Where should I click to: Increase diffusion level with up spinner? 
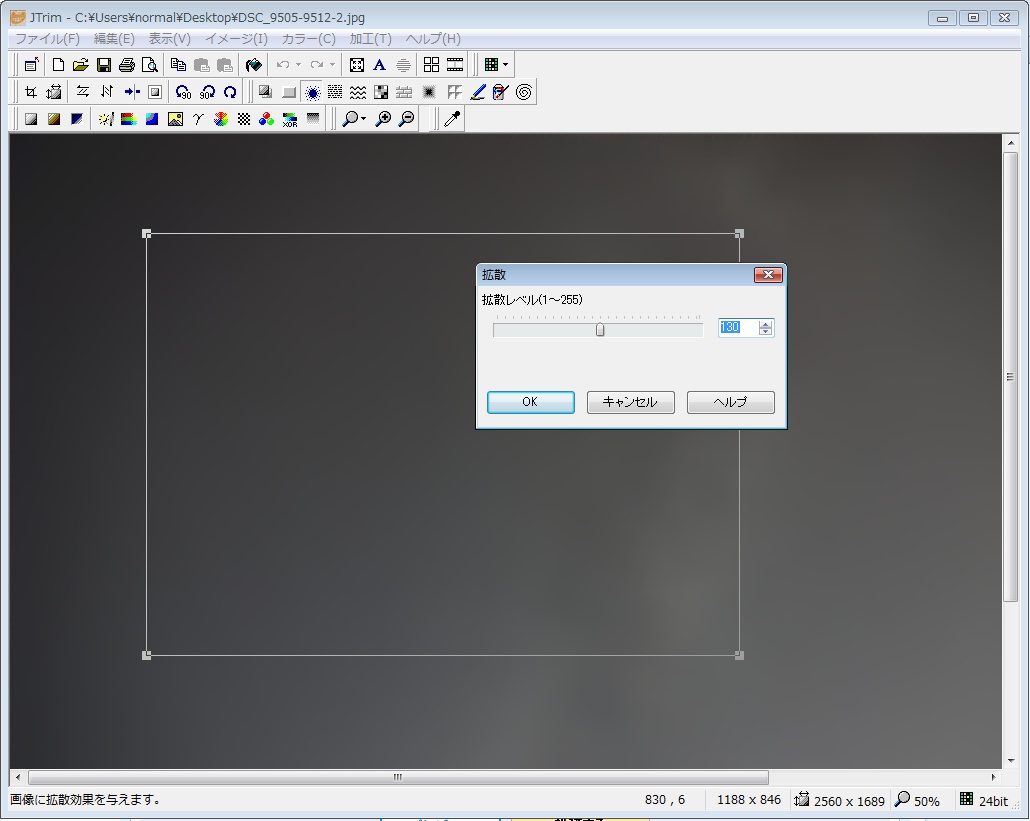pyautogui.click(x=765, y=324)
